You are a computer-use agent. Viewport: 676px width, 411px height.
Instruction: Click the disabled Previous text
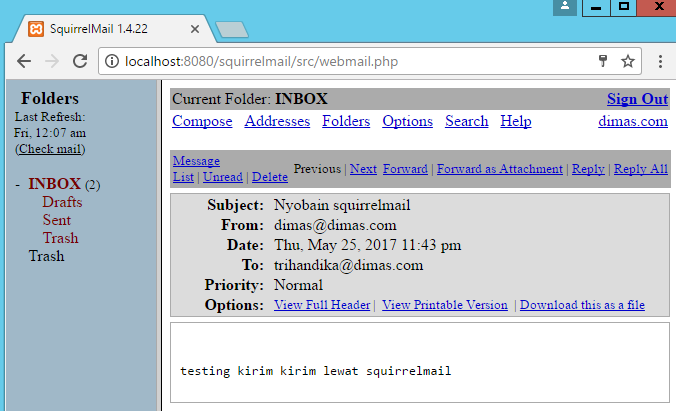tap(317, 169)
